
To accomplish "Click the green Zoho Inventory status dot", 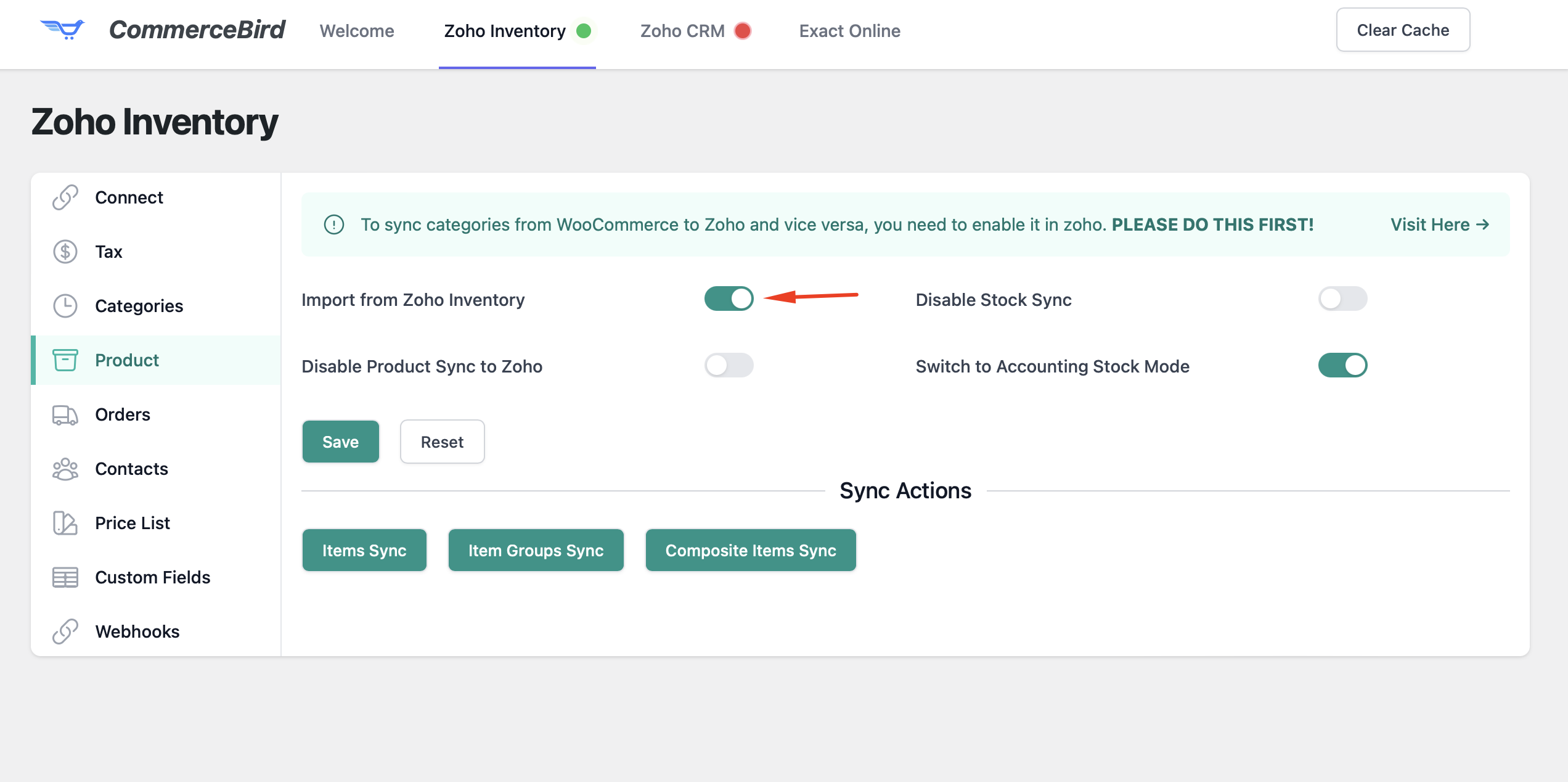I will point(584,31).
